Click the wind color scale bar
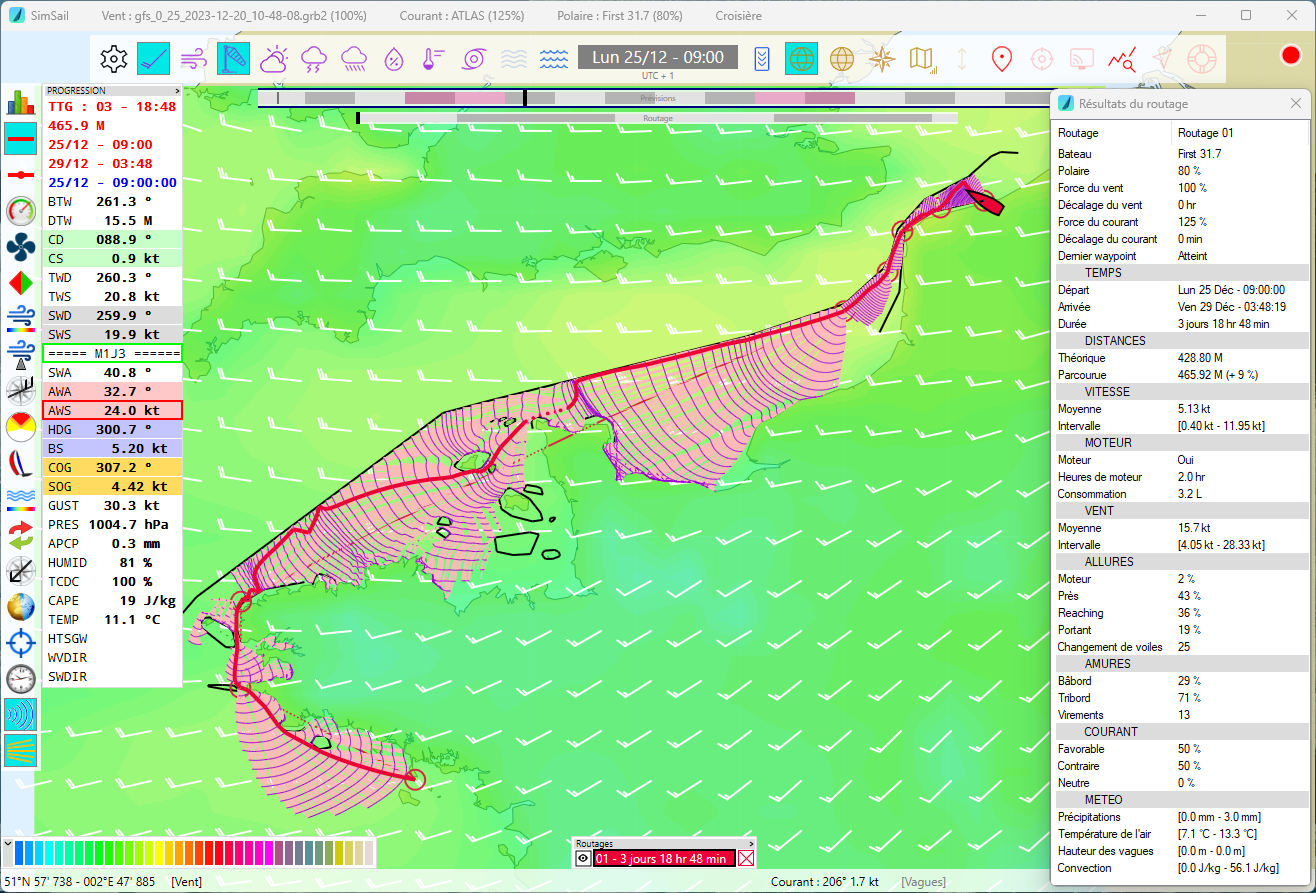The height and width of the screenshot is (893, 1316). 195,853
